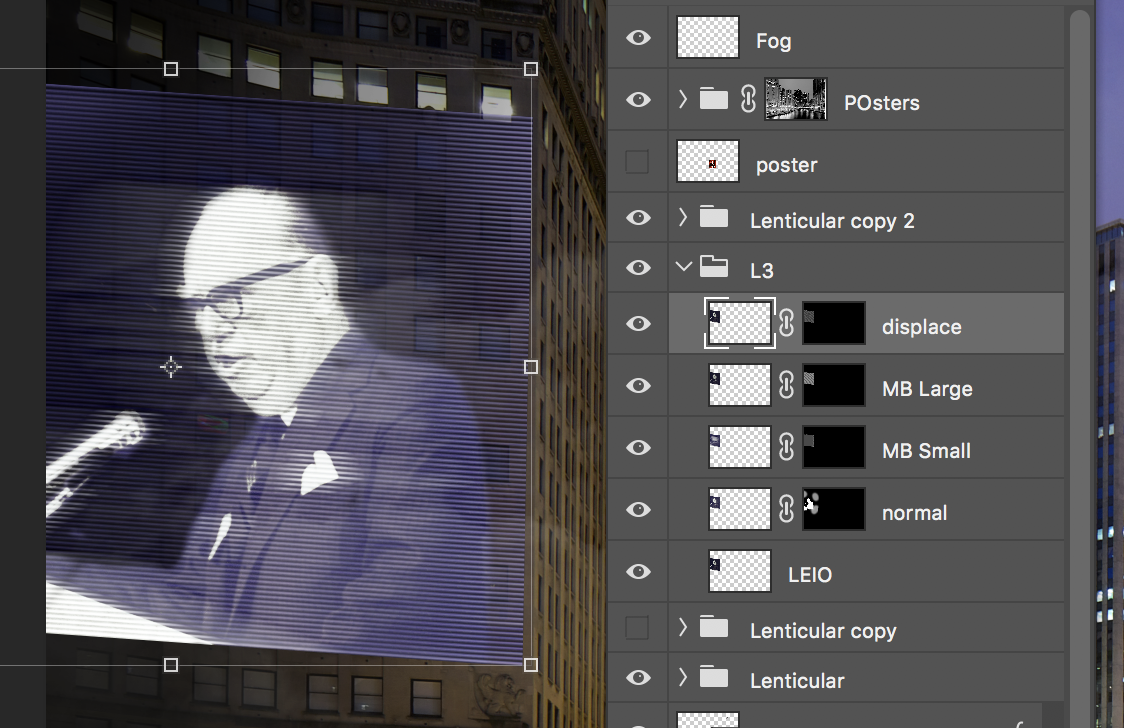Click the bottom Lenticular group name
This screenshot has width=1124, height=728.
coord(797,681)
